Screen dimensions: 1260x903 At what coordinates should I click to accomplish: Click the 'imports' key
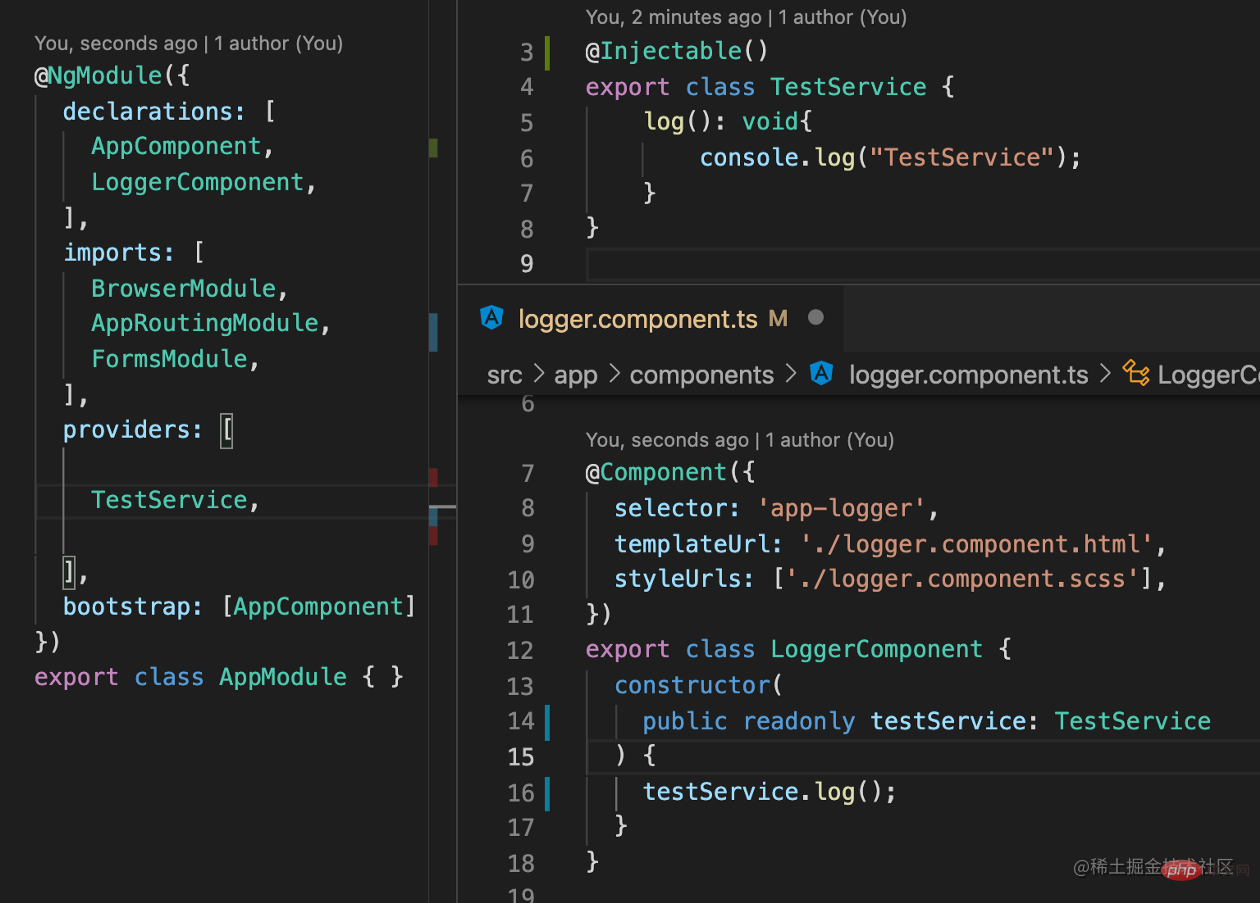112,252
